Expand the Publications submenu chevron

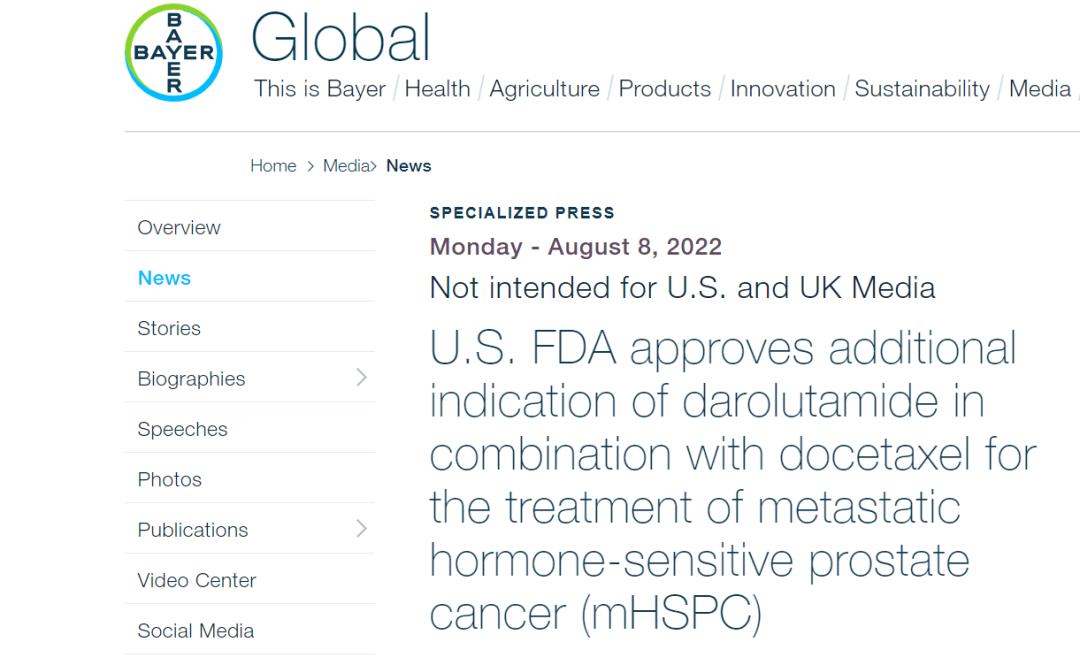coord(361,528)
